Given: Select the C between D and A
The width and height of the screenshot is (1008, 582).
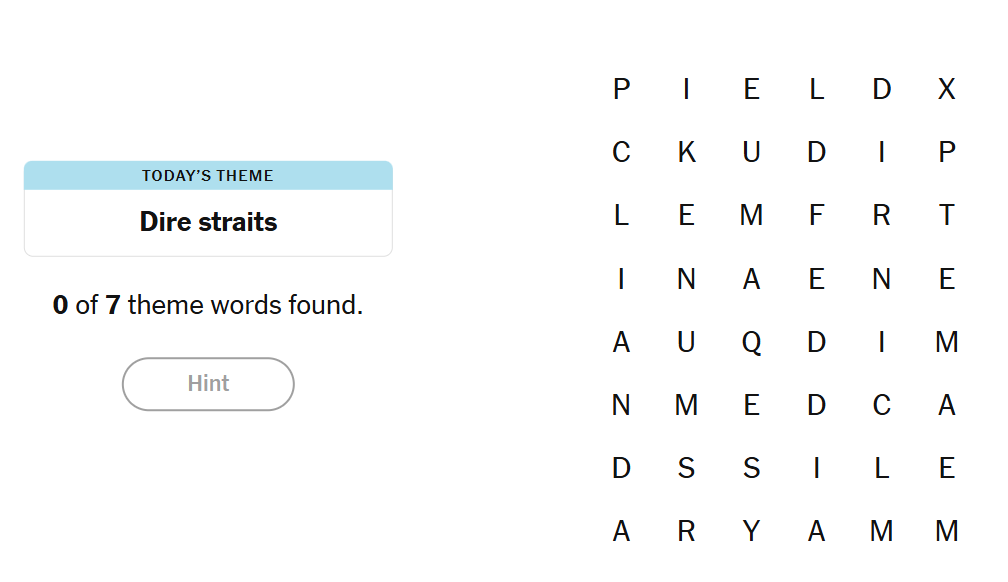Looking at the screenshot, I should coord(881,405).
